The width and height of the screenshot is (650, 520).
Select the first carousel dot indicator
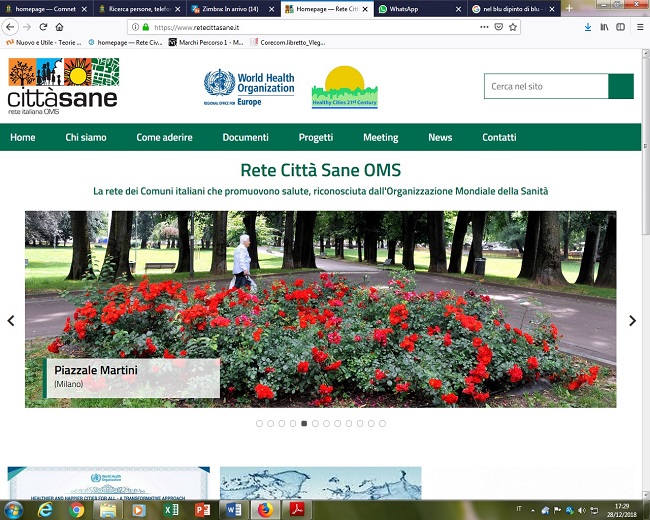tap(260, 423)
